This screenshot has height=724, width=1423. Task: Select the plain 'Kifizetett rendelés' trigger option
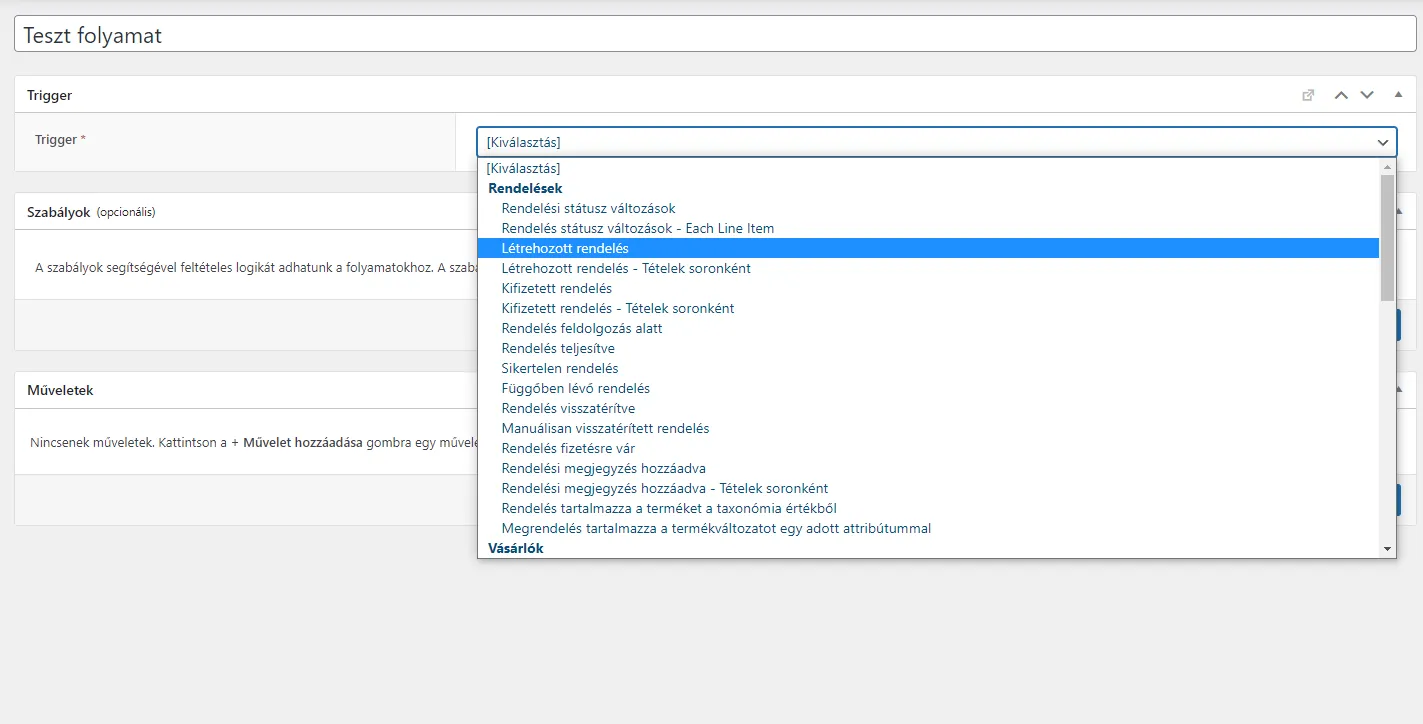pos(928,288)
